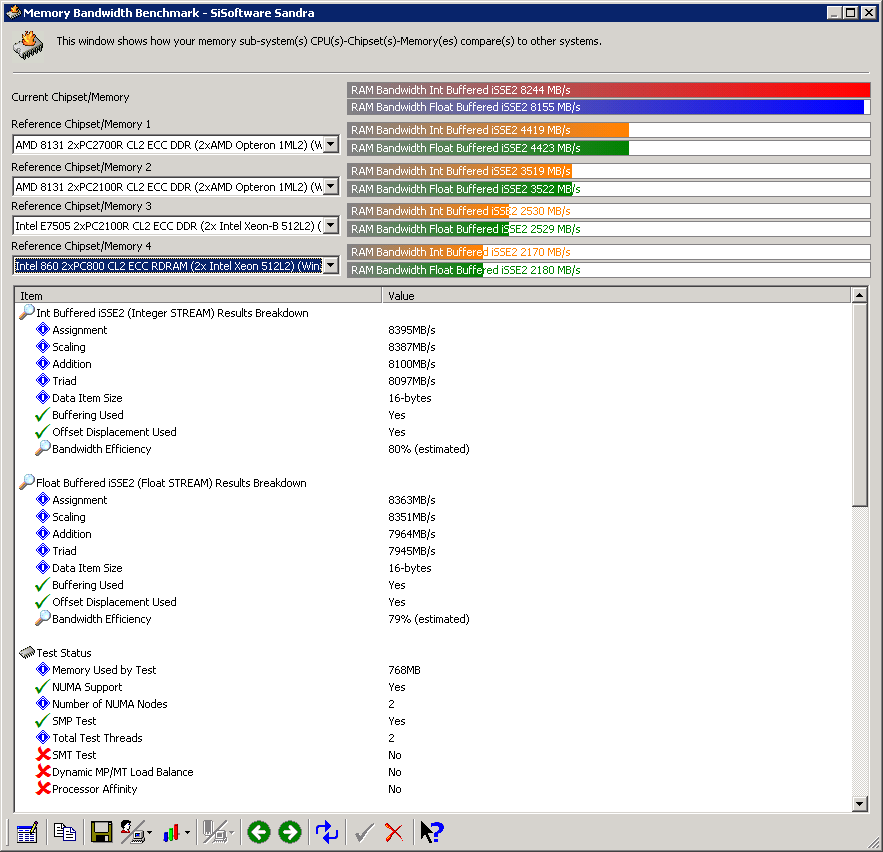Click the blue diamond icon beside Number of NUMA Nodes
Image resolution: width=883 pixels, height=852 pixels.
pos(43,703)
